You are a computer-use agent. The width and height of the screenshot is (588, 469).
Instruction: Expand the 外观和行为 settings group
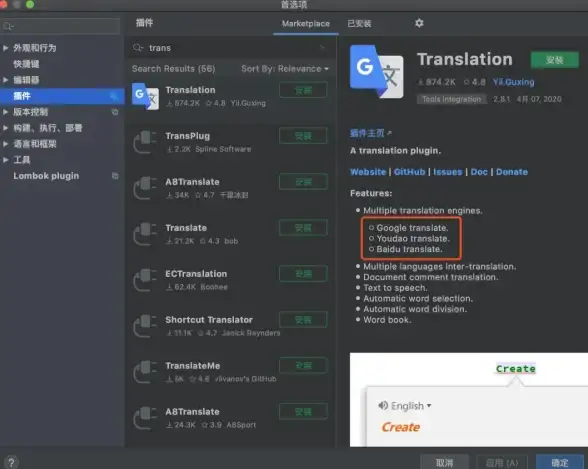click(x=5, y=48)
